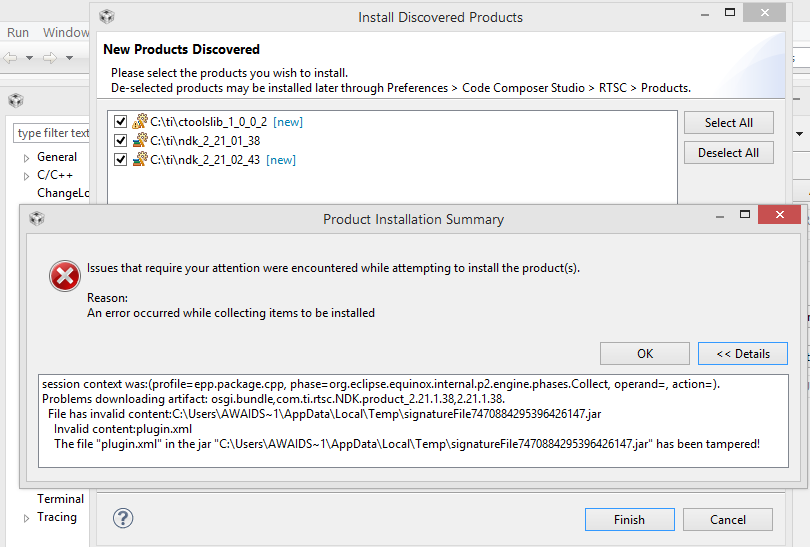Click the red error icon in summary dialog

click(65, 276)
